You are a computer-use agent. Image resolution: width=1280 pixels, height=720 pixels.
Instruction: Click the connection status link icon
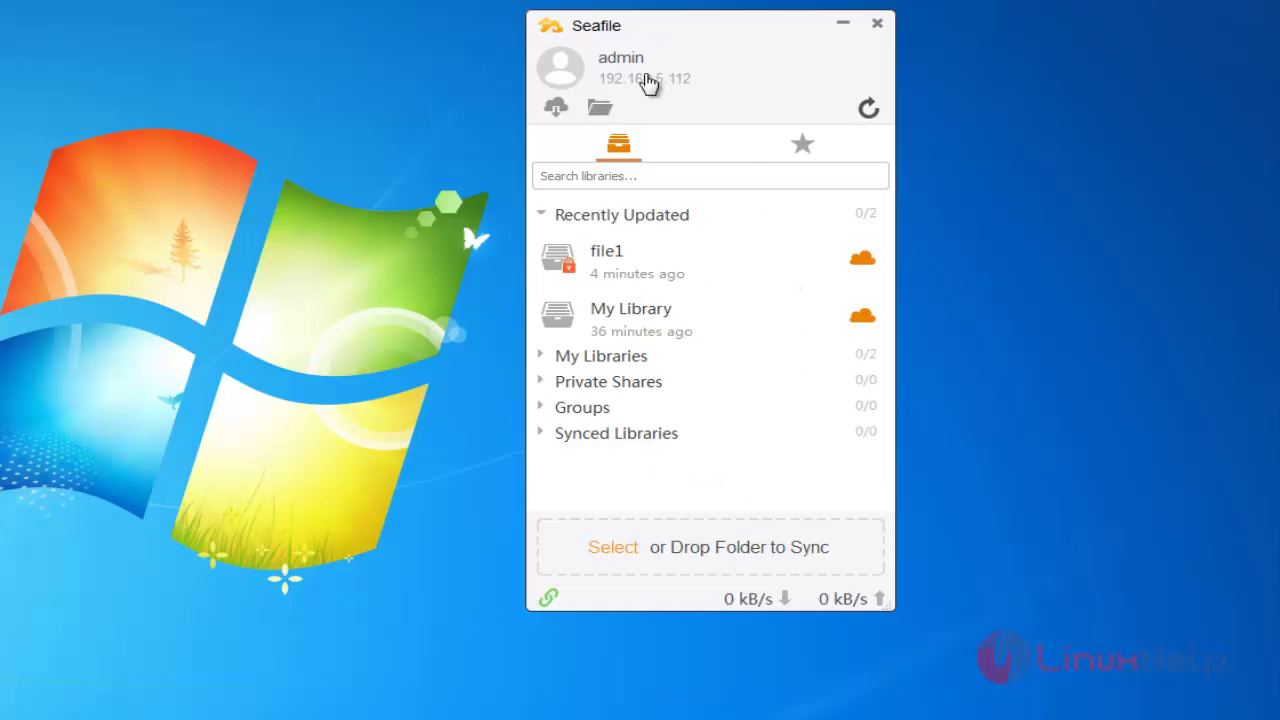[548, 598]
